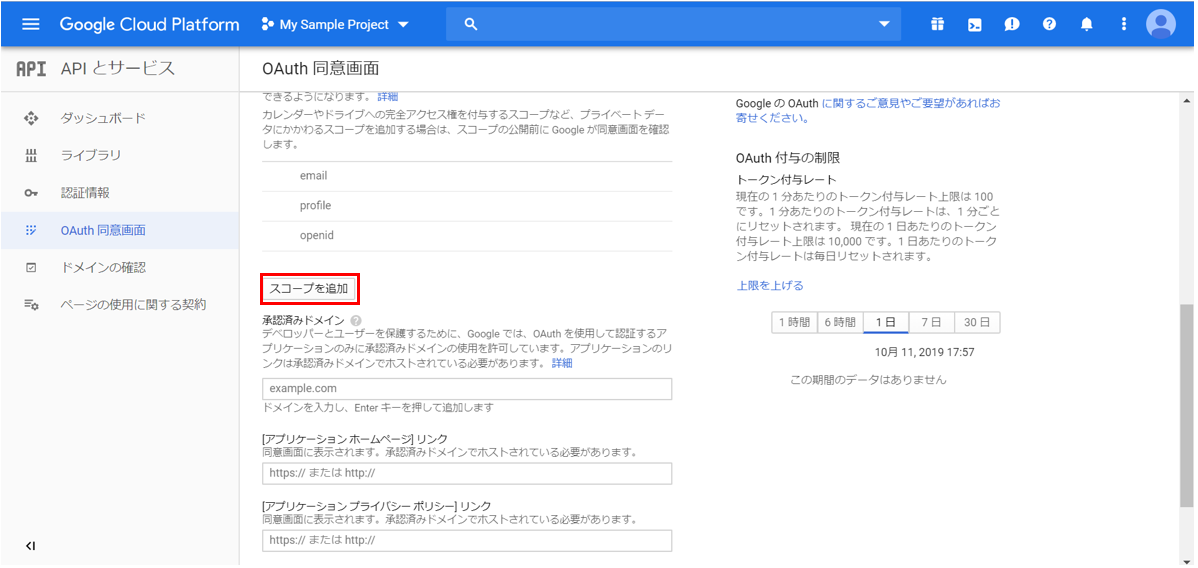Focus the top search bar
Image resolution: width=1198 pixels, height=568 pixels.
[x=673, y=24]
